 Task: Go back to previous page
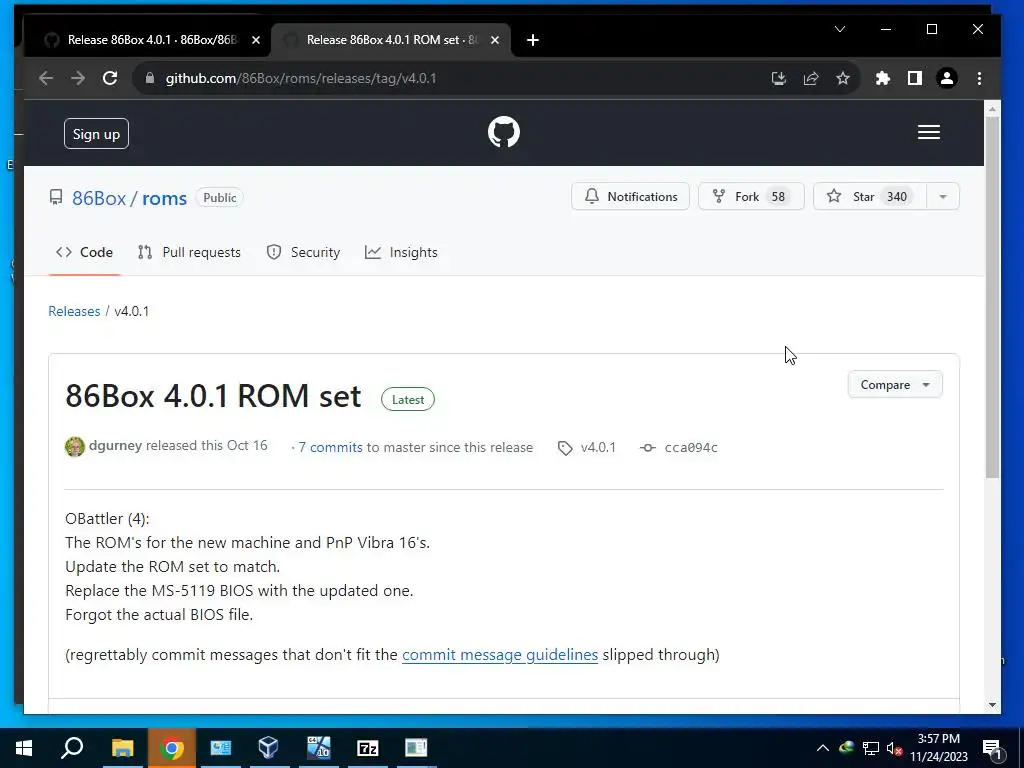coord(46,78)
